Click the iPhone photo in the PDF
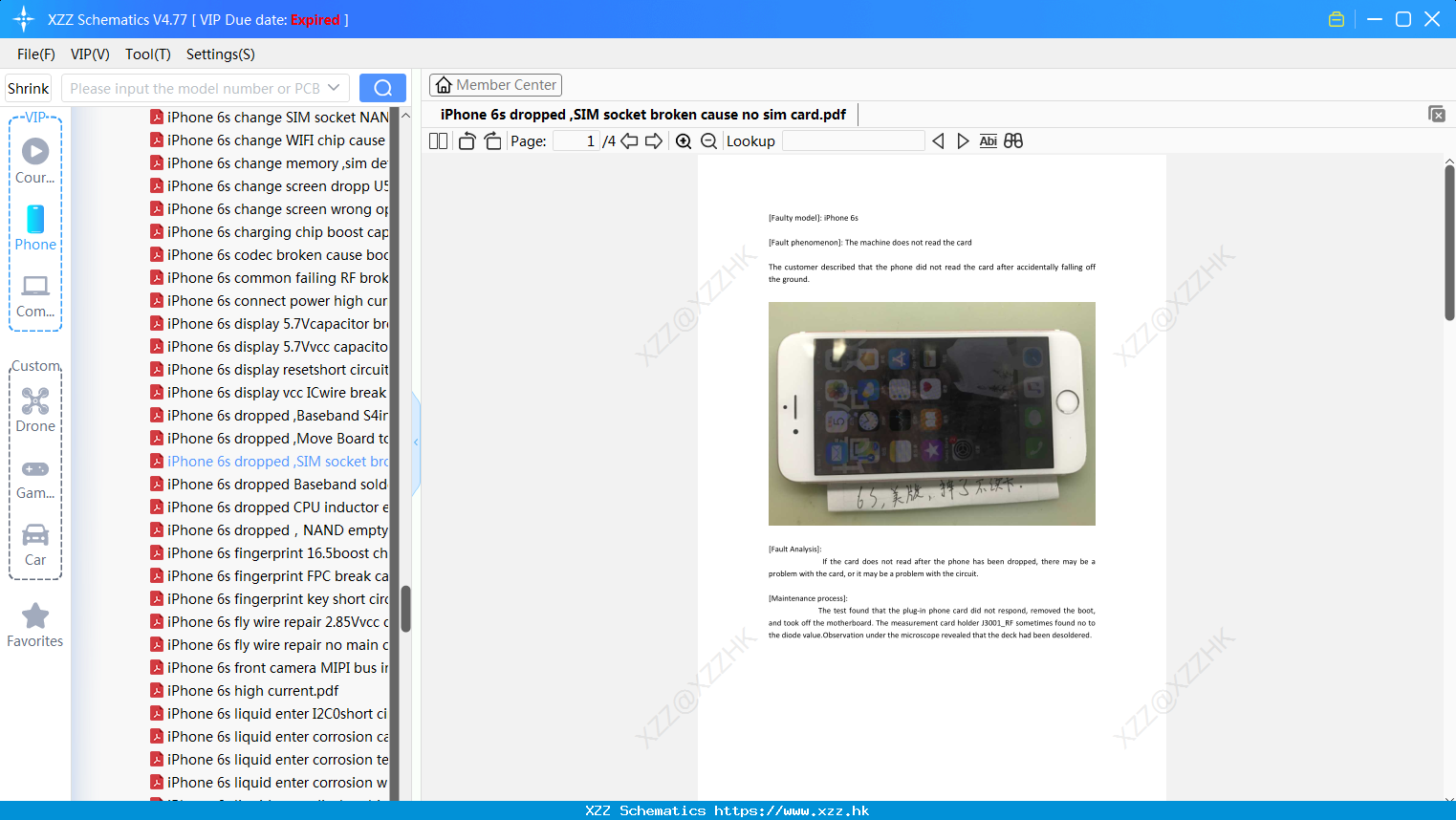The height and width of the screenshot is (820, 1456). click(x=932, y=414)
